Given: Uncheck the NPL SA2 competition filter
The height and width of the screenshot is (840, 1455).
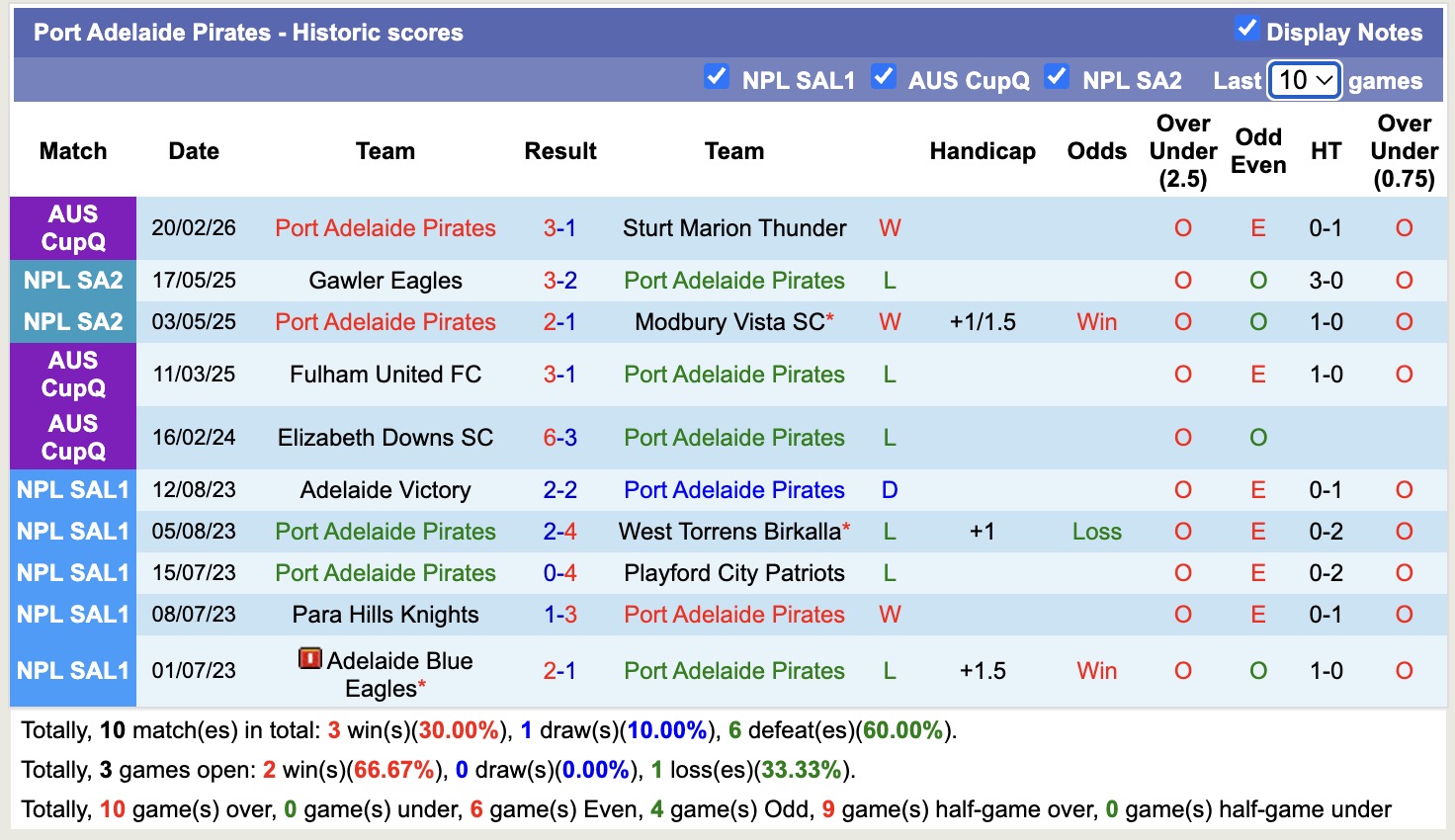Looking at the screenshot, I should [x=1057, y=75].
